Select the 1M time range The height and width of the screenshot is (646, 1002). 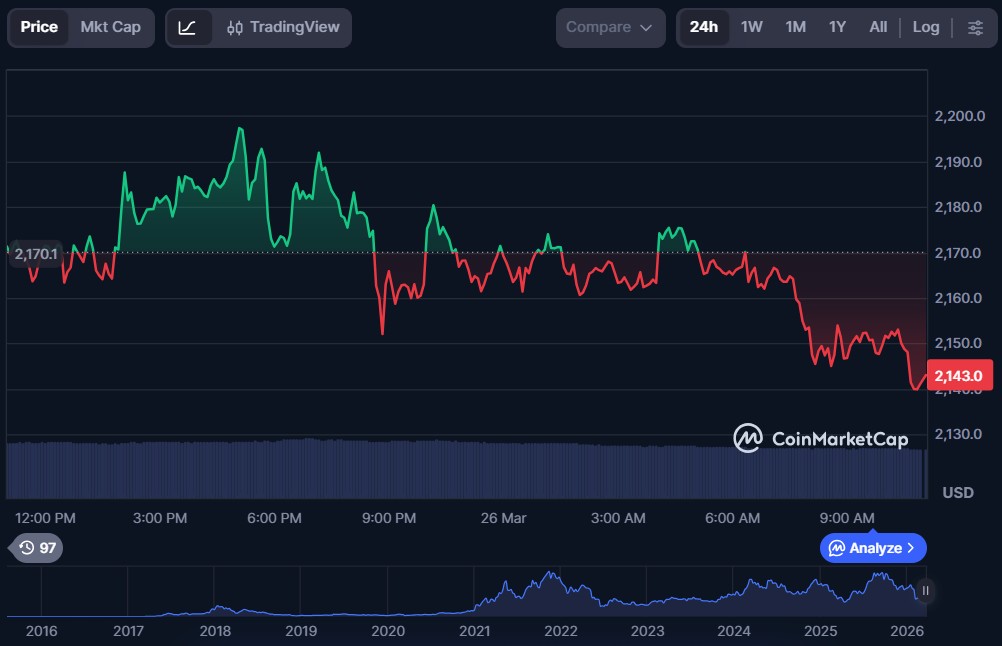tap(795, 28)
